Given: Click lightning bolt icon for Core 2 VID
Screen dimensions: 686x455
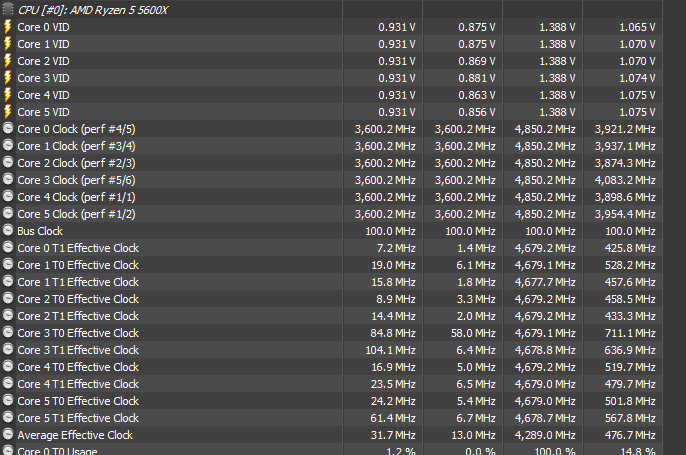Looking at the screenshot, I should point(8,61).
